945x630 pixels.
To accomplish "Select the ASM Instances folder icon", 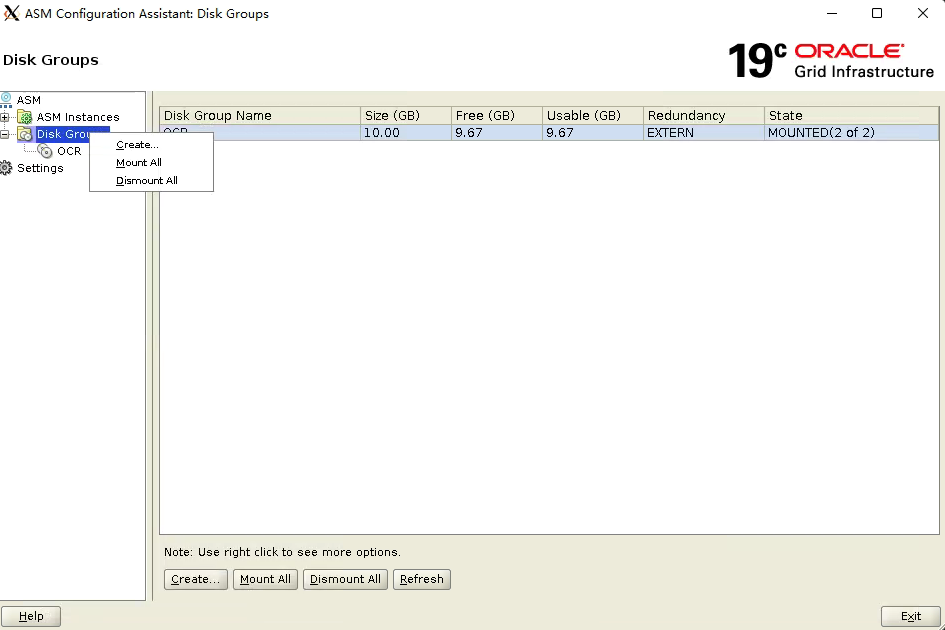I will 25,117.
